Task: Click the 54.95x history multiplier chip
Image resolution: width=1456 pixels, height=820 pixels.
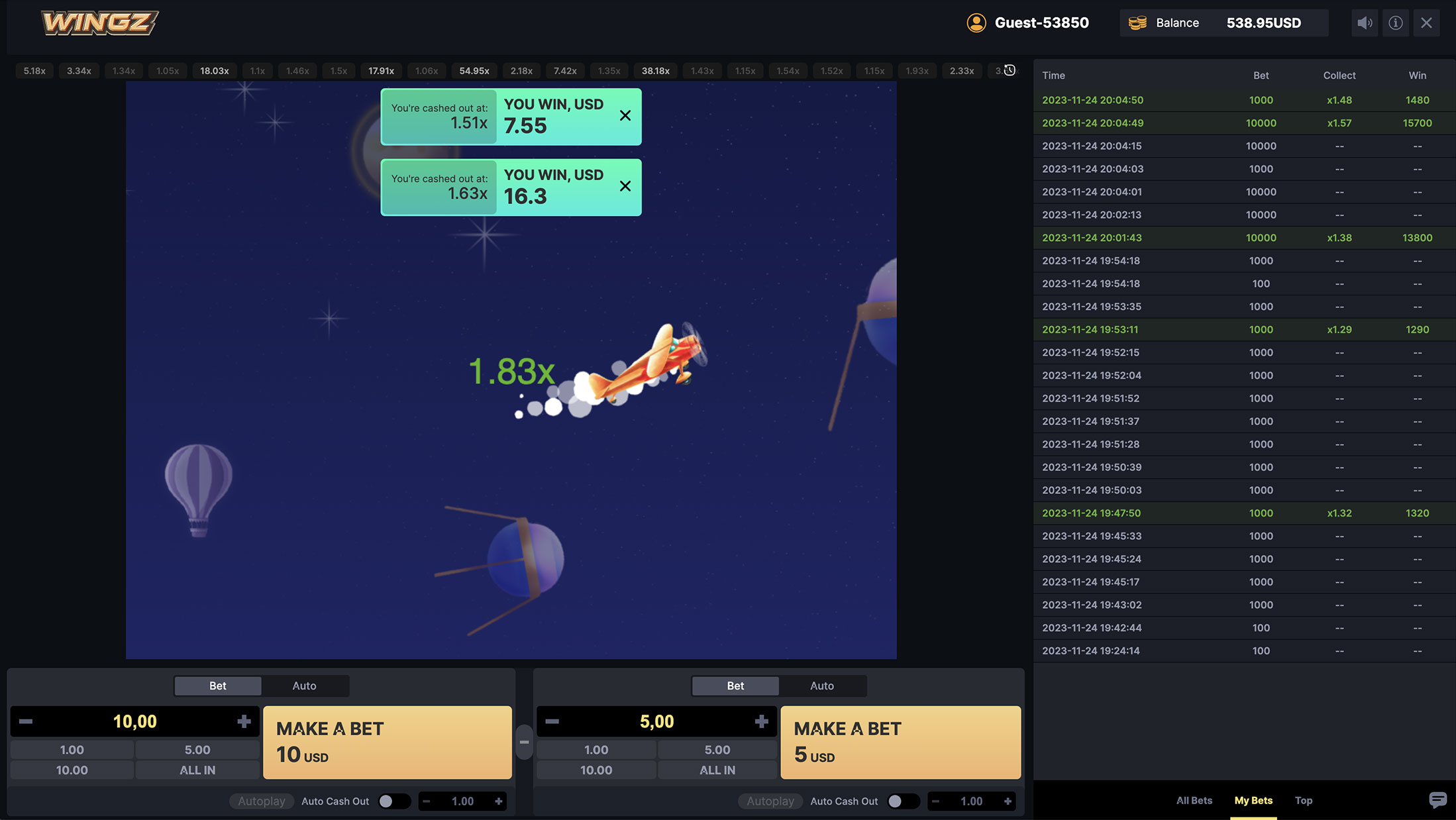Action: coord(474,71)
